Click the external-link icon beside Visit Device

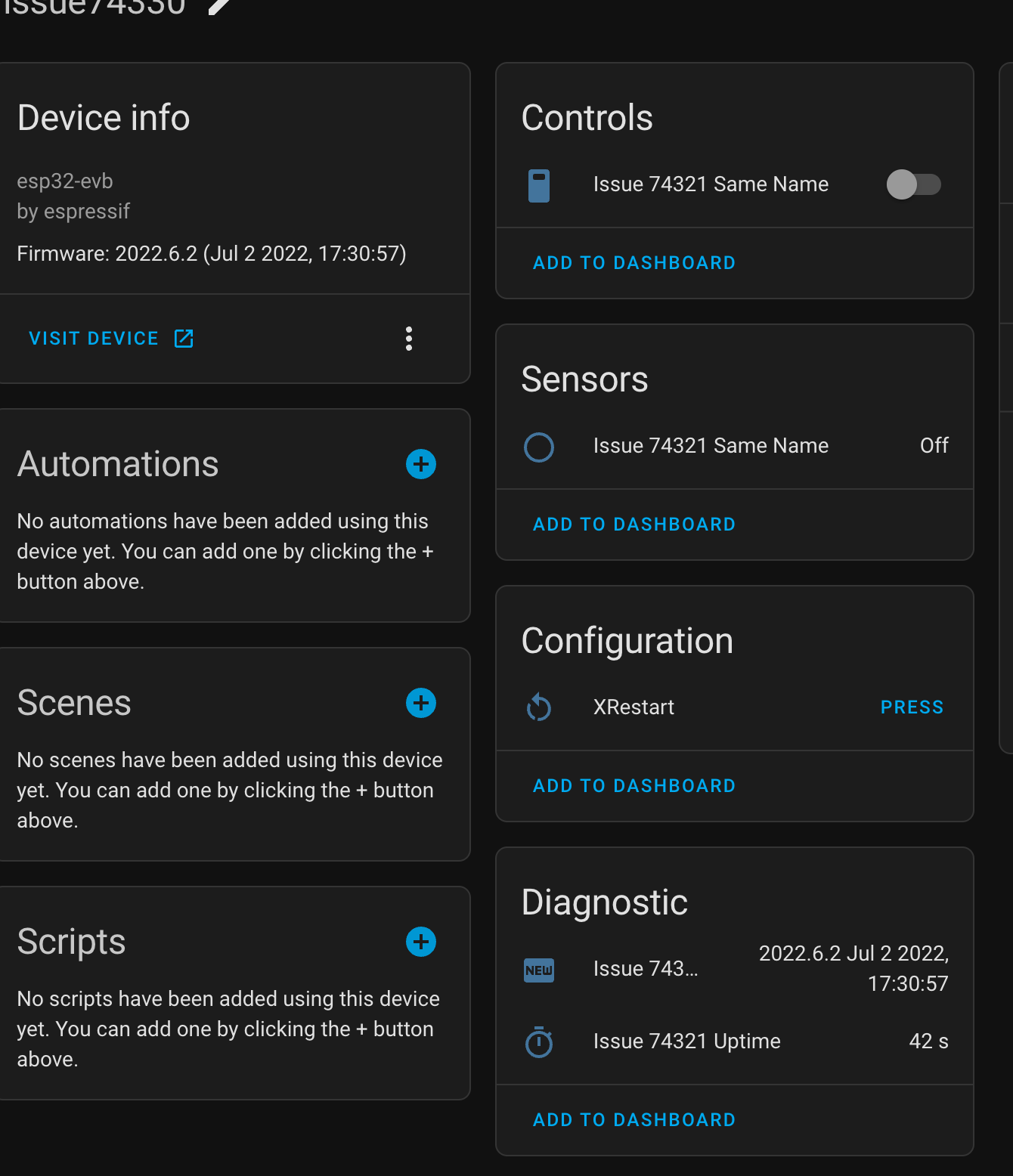184,339
